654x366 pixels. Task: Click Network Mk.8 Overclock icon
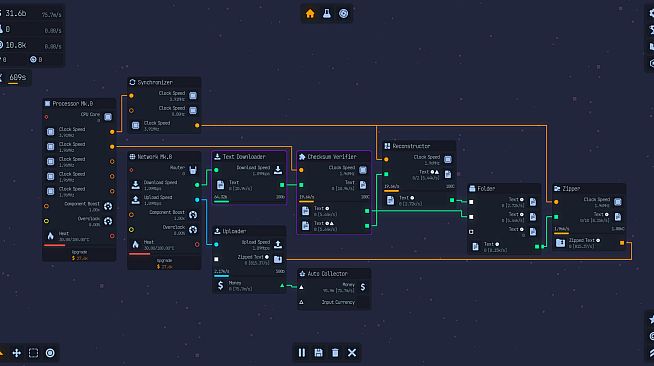[x=193, y=230]
